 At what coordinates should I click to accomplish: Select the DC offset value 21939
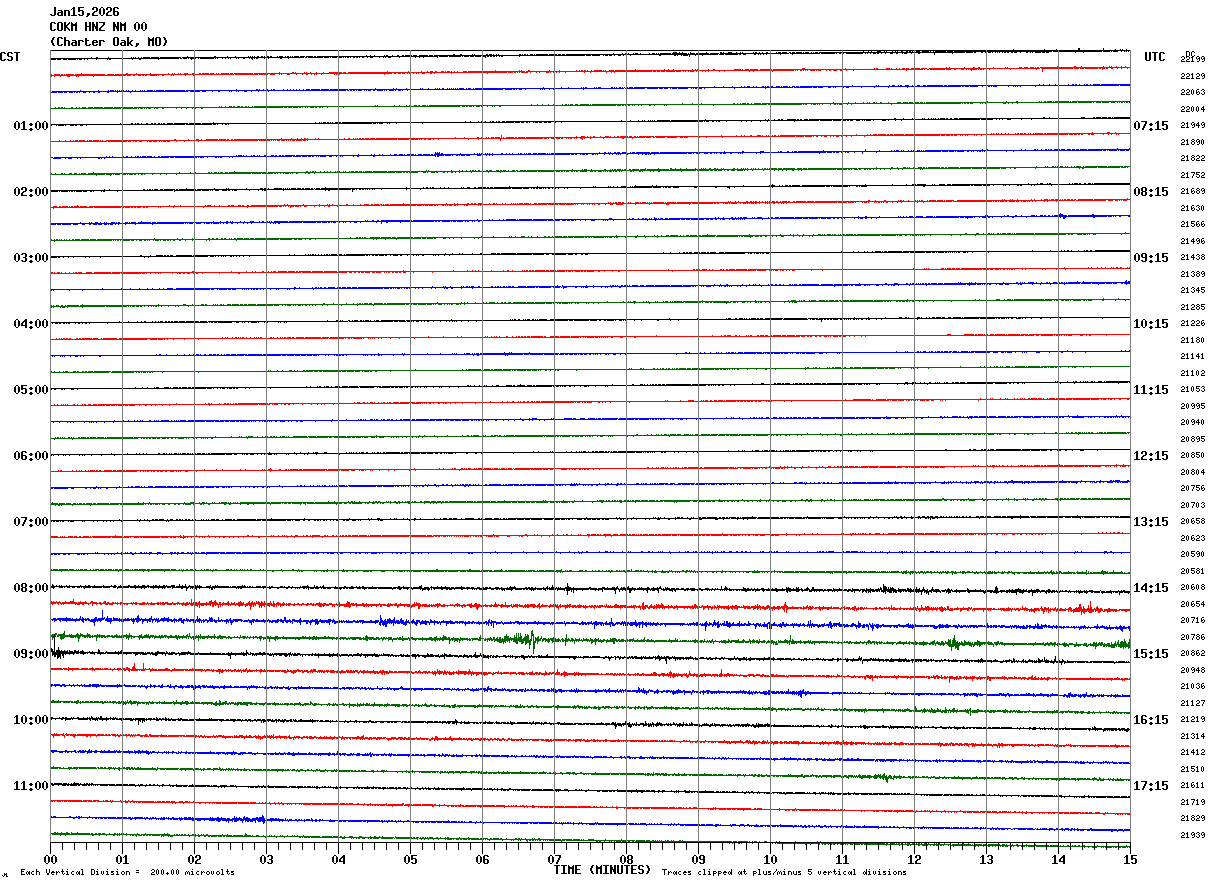[x=1193, y=835]
